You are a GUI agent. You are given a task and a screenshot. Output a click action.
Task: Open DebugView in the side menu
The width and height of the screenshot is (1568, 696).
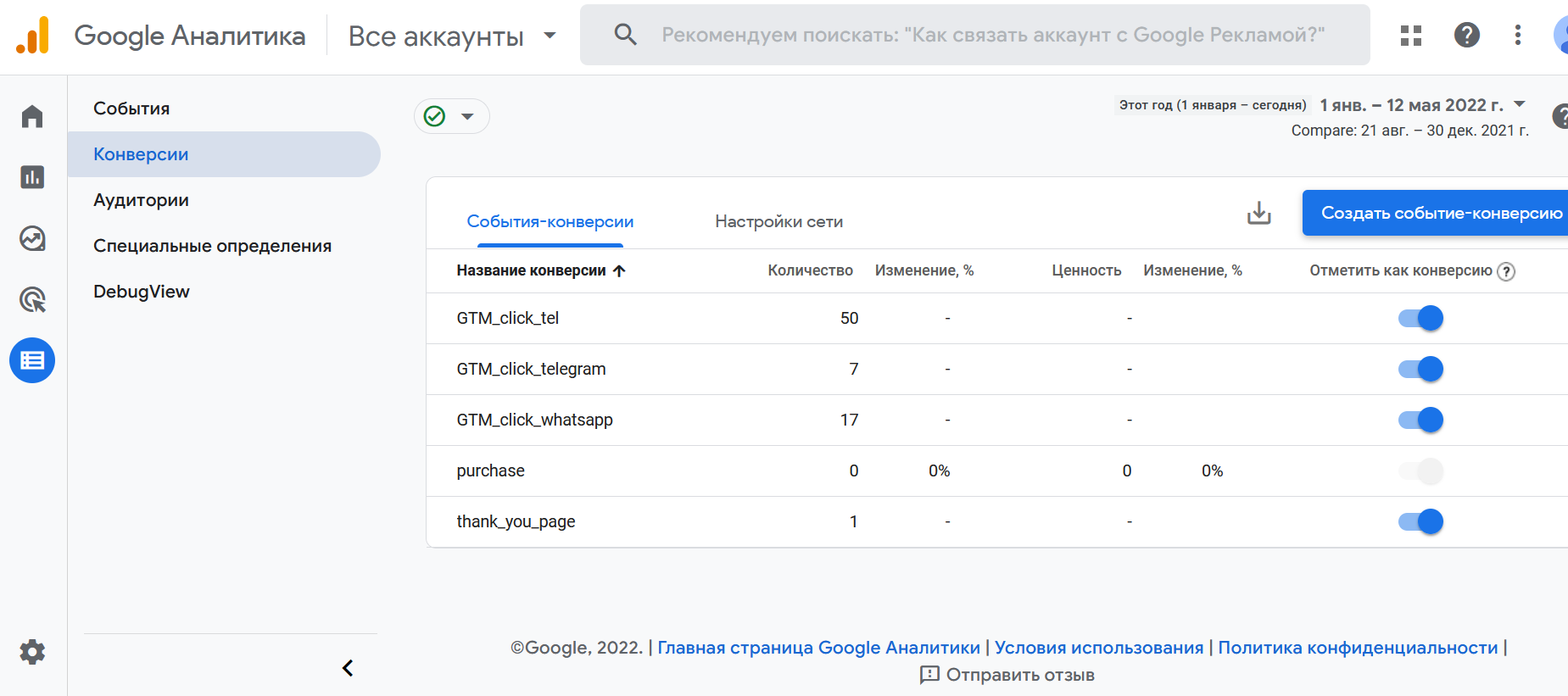point(142,292)
